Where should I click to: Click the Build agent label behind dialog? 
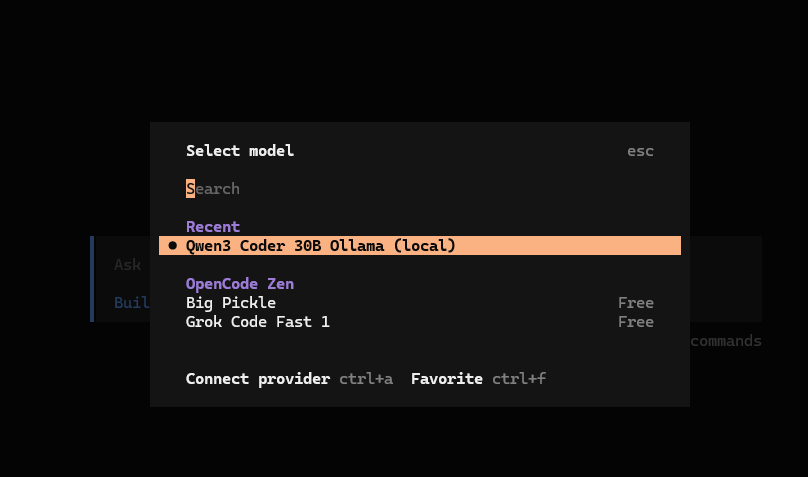131,303
